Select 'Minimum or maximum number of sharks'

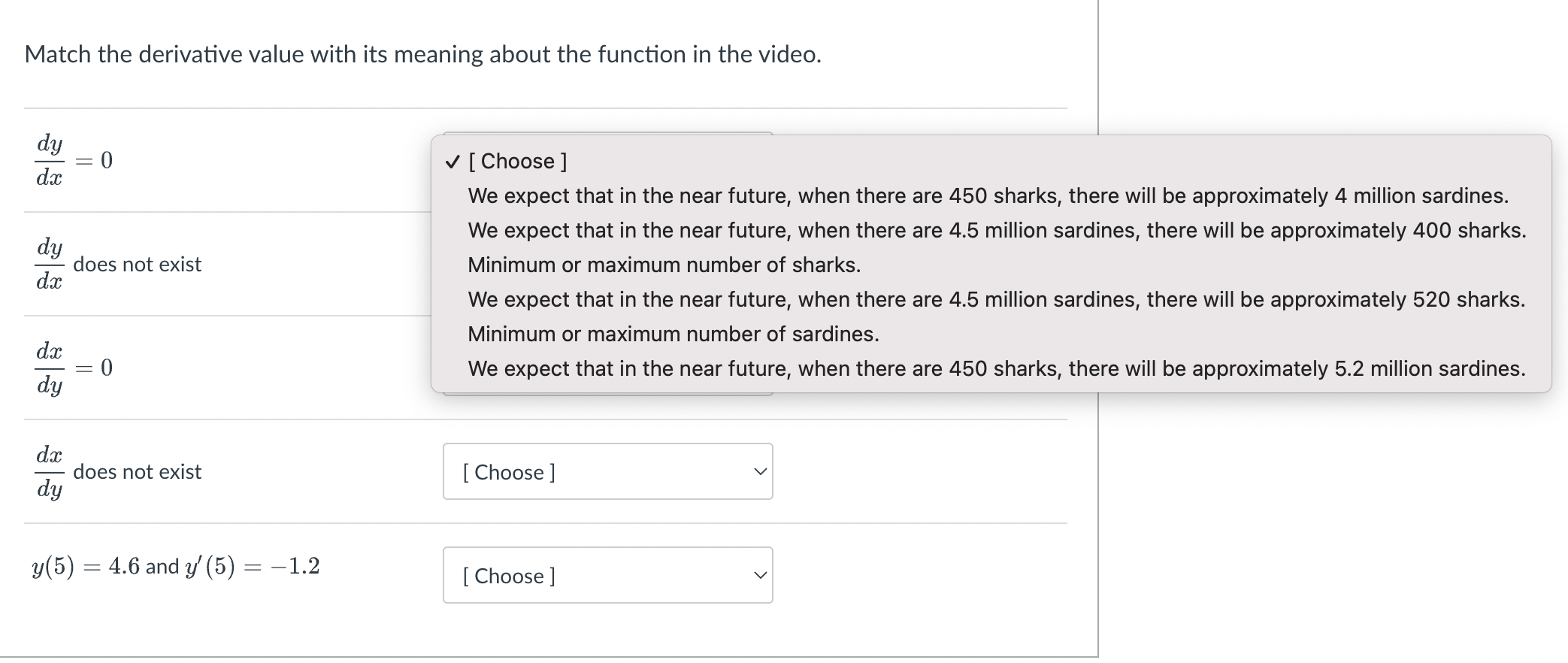[664, 265]
